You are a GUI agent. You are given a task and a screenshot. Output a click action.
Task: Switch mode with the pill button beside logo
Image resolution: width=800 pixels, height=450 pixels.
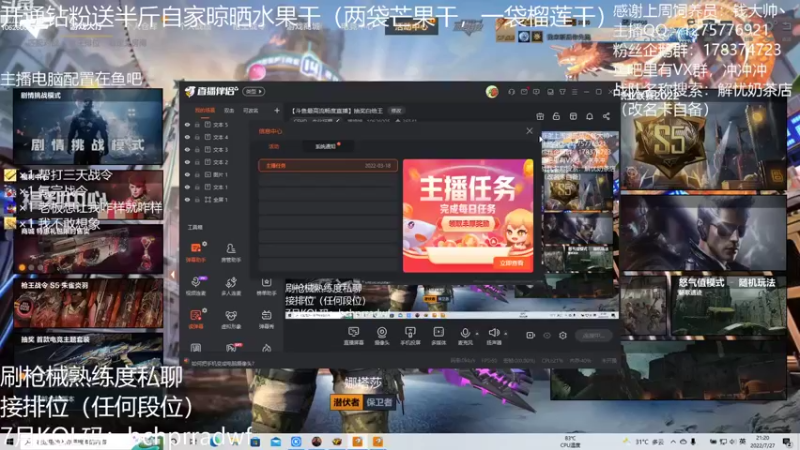(x=254, y=92)
